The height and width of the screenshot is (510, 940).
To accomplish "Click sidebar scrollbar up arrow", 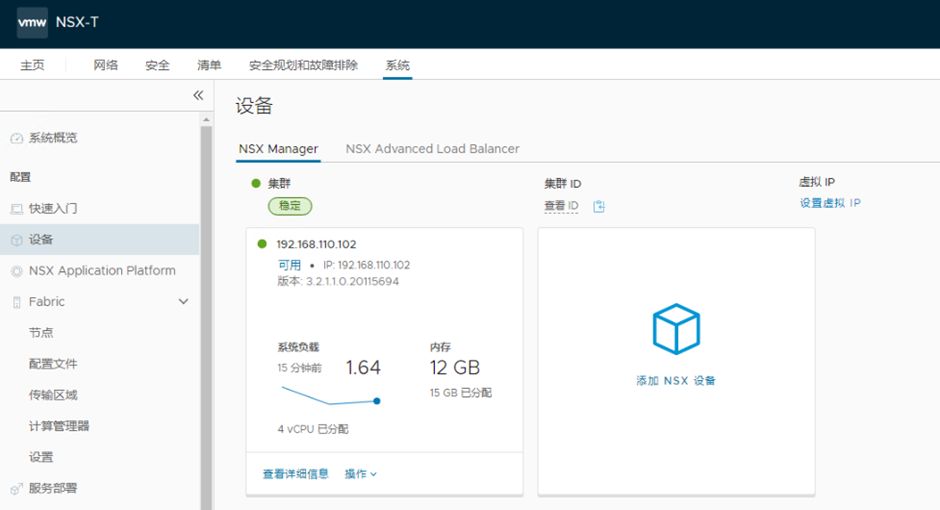I will (206, 120).
